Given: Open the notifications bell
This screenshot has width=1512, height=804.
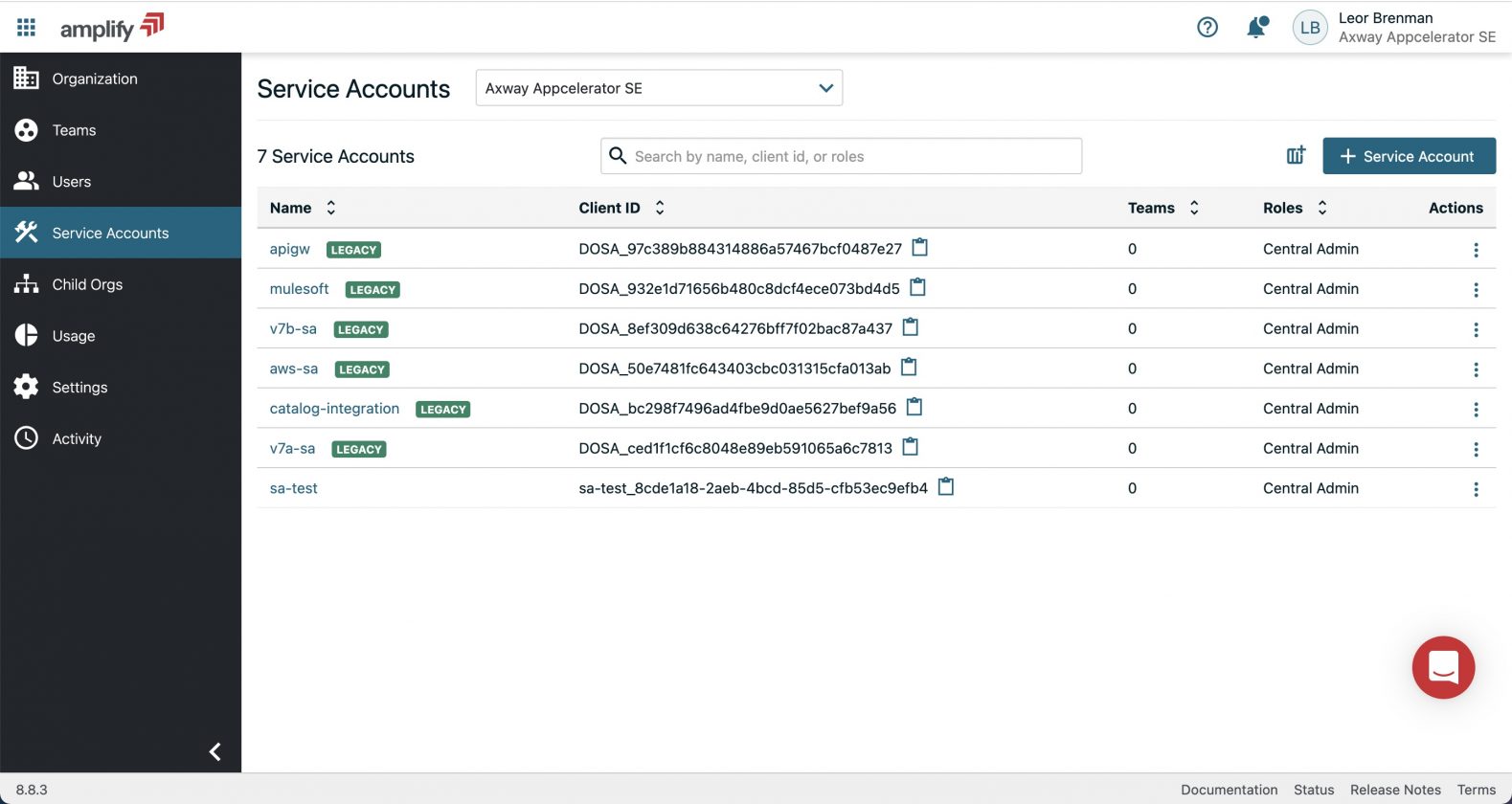Looking at the screenshot, I should tap(1256, 27).
